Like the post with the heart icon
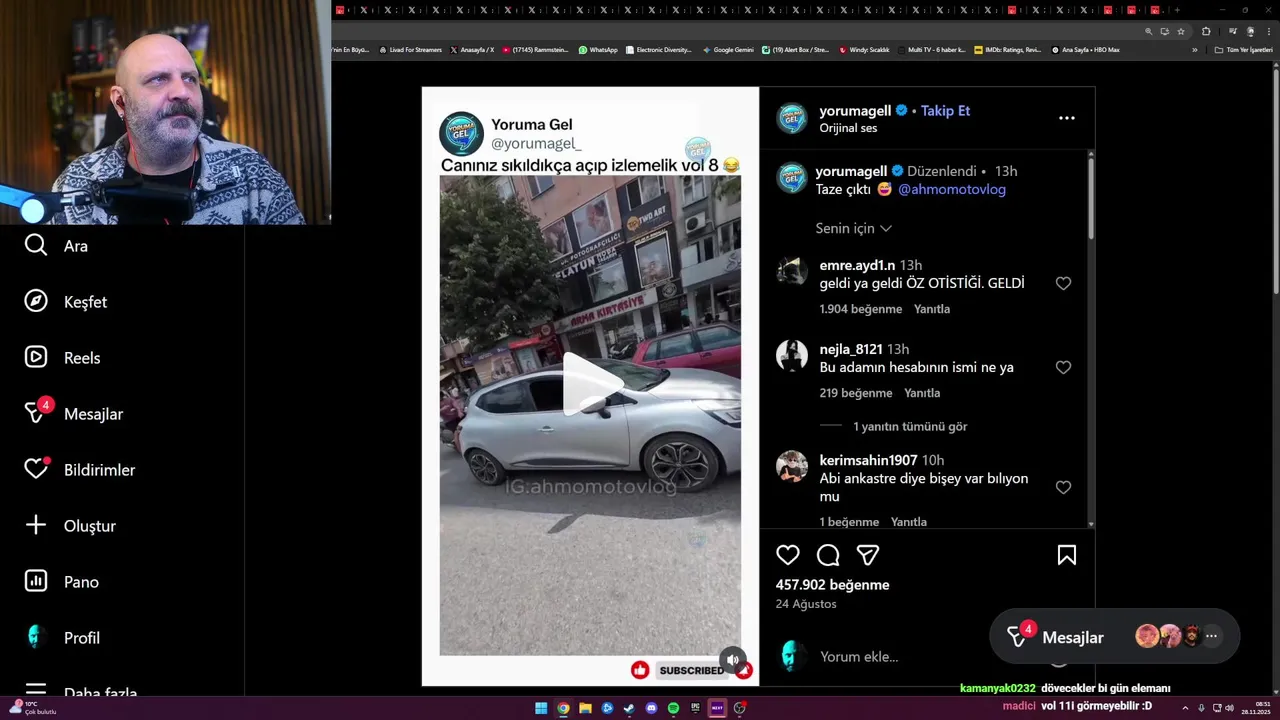Viewport: 1280px width, 720px height. point(788,555)
